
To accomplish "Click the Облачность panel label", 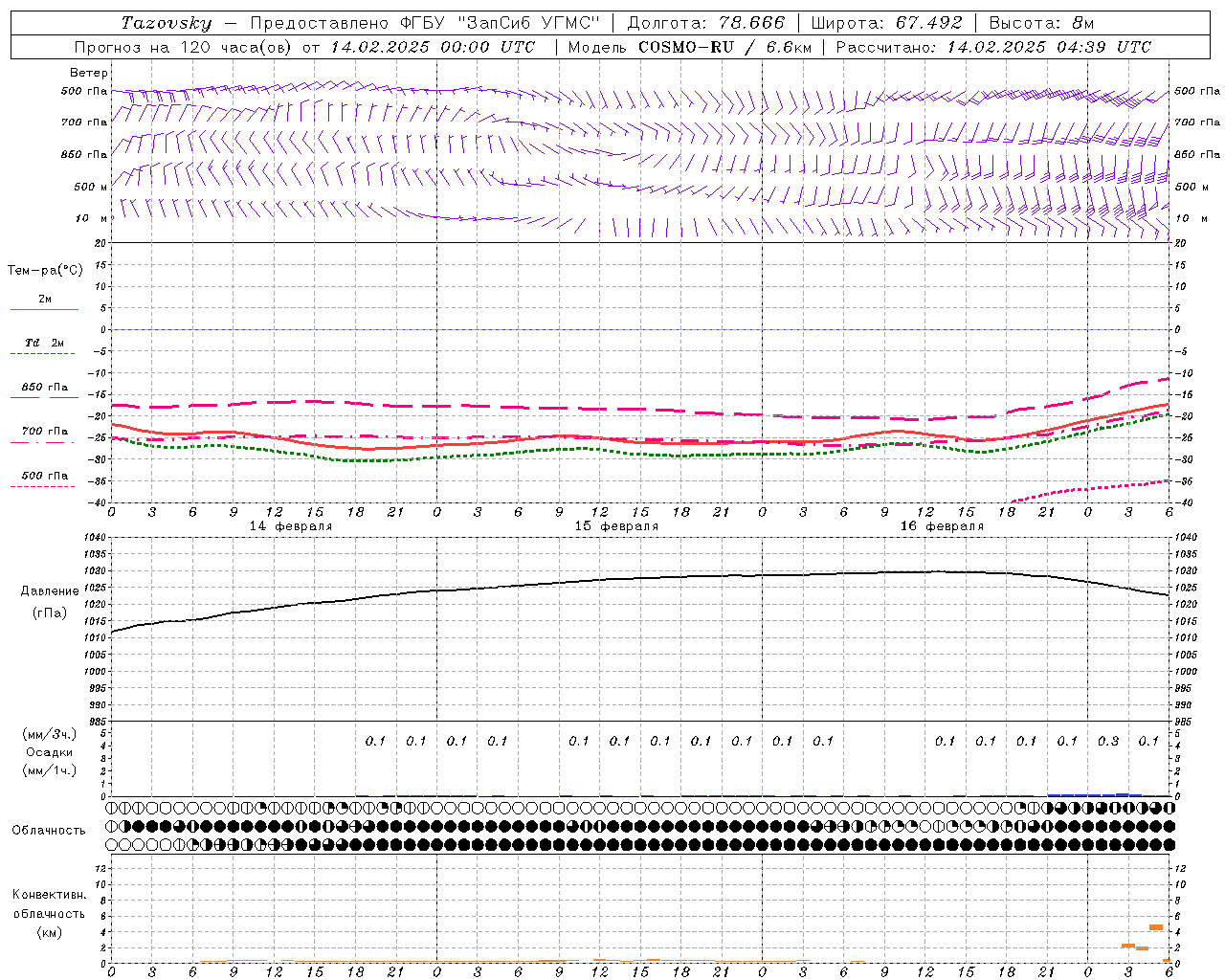I will (x=49, y=830).
